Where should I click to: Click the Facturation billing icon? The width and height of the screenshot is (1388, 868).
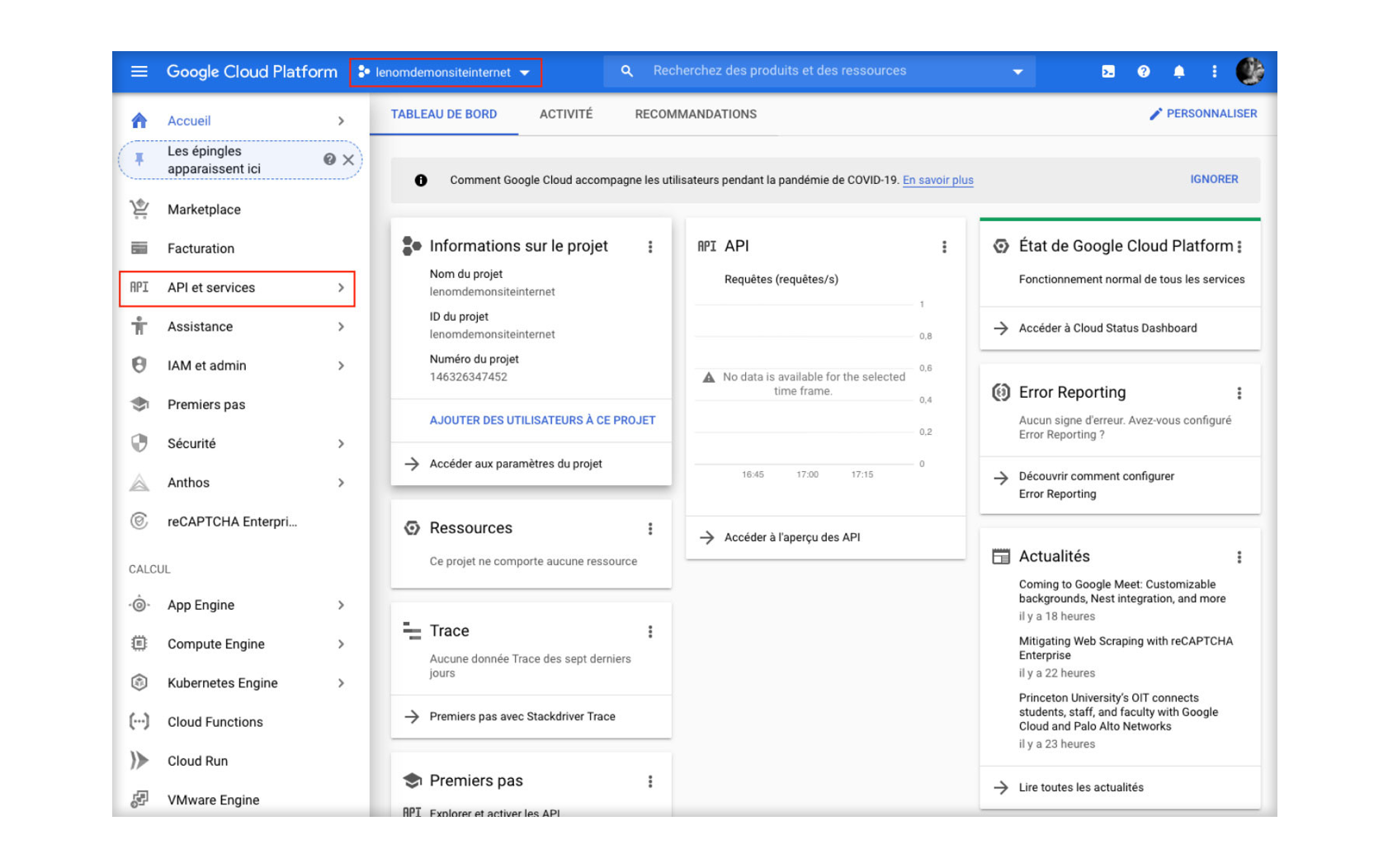139,248
